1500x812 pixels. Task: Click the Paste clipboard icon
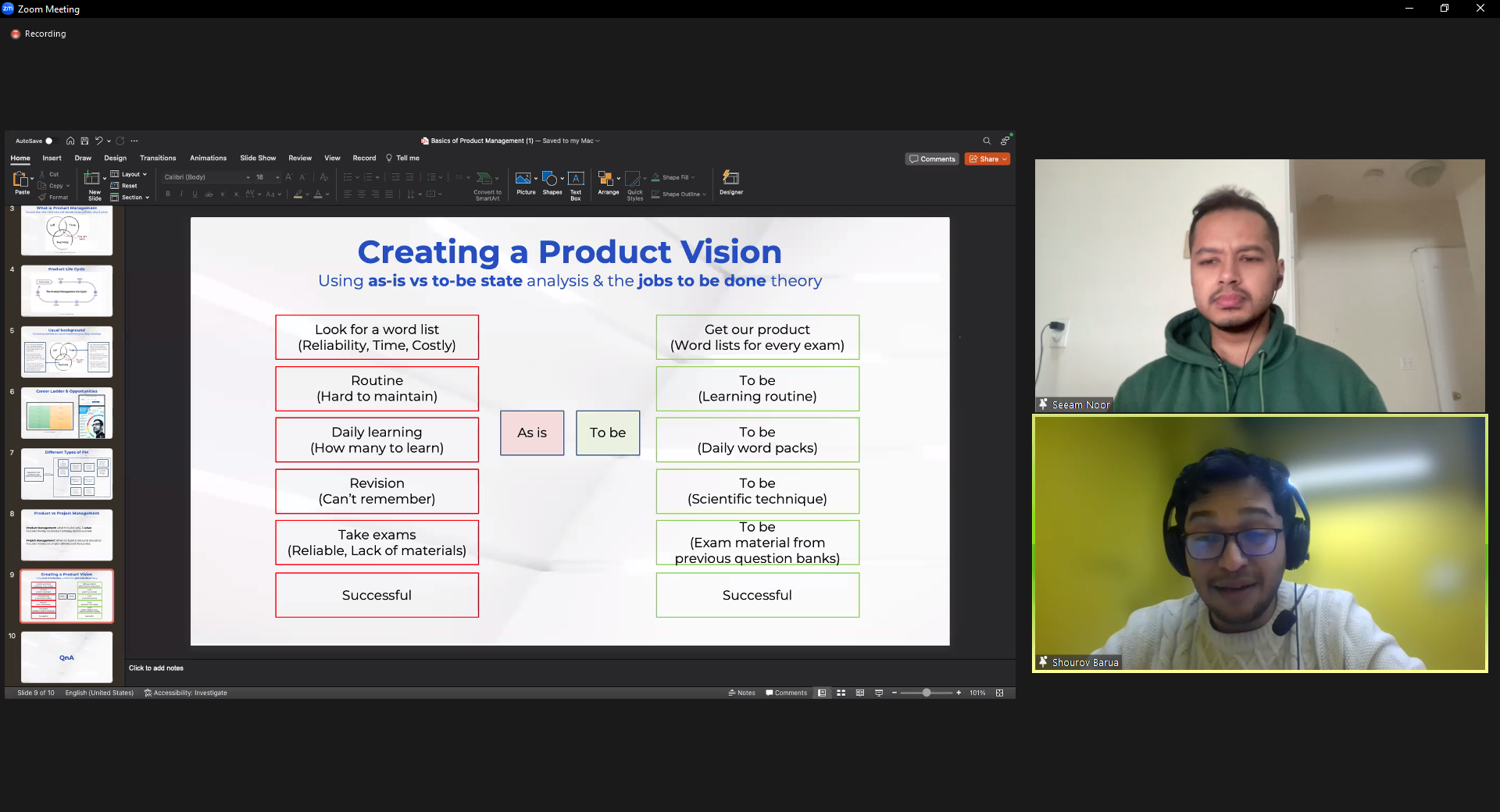pyautogui.click(x=21, y=181)
